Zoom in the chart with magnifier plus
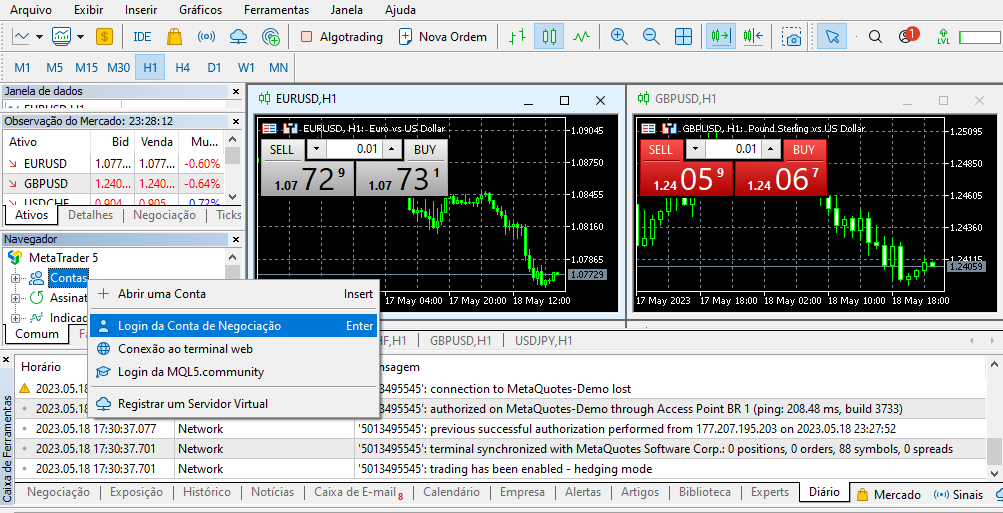This screenshot has height=513, width=1003. (619, 36)
